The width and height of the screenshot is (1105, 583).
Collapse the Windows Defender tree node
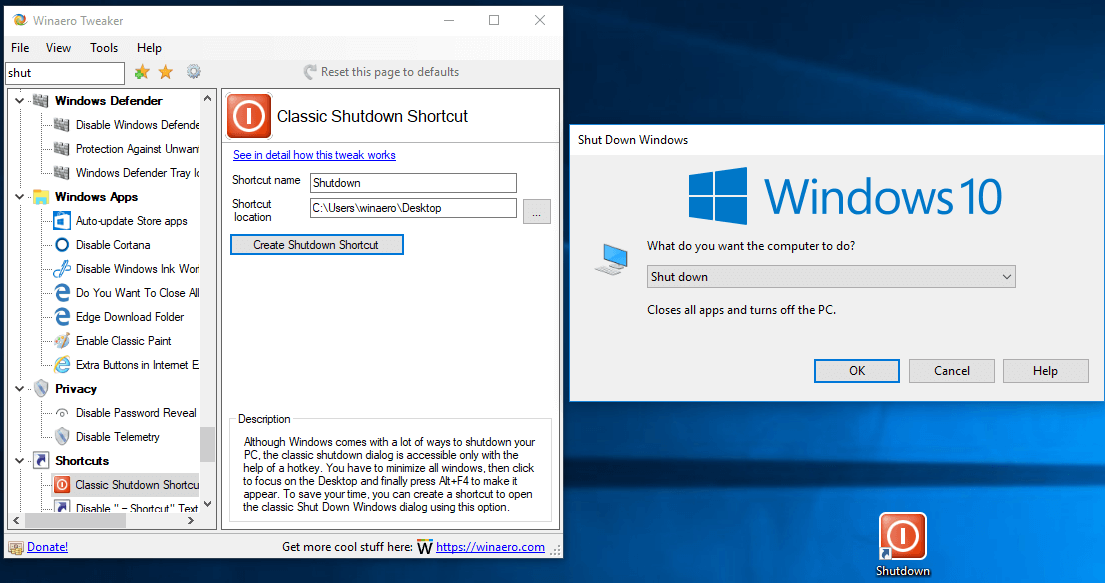pos(19,101)
